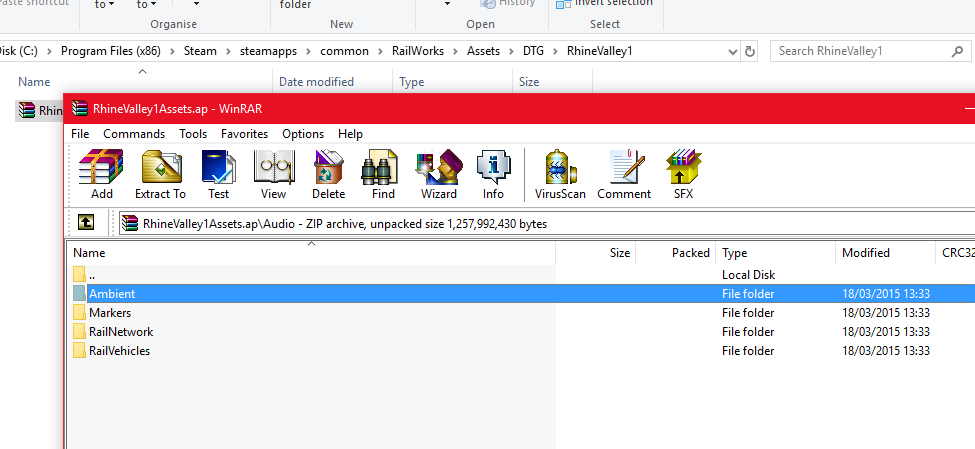Navigate to RhineValley1 breadcrumb folder
This screenshot has width=975, height=449.
[x=599, y=51]
